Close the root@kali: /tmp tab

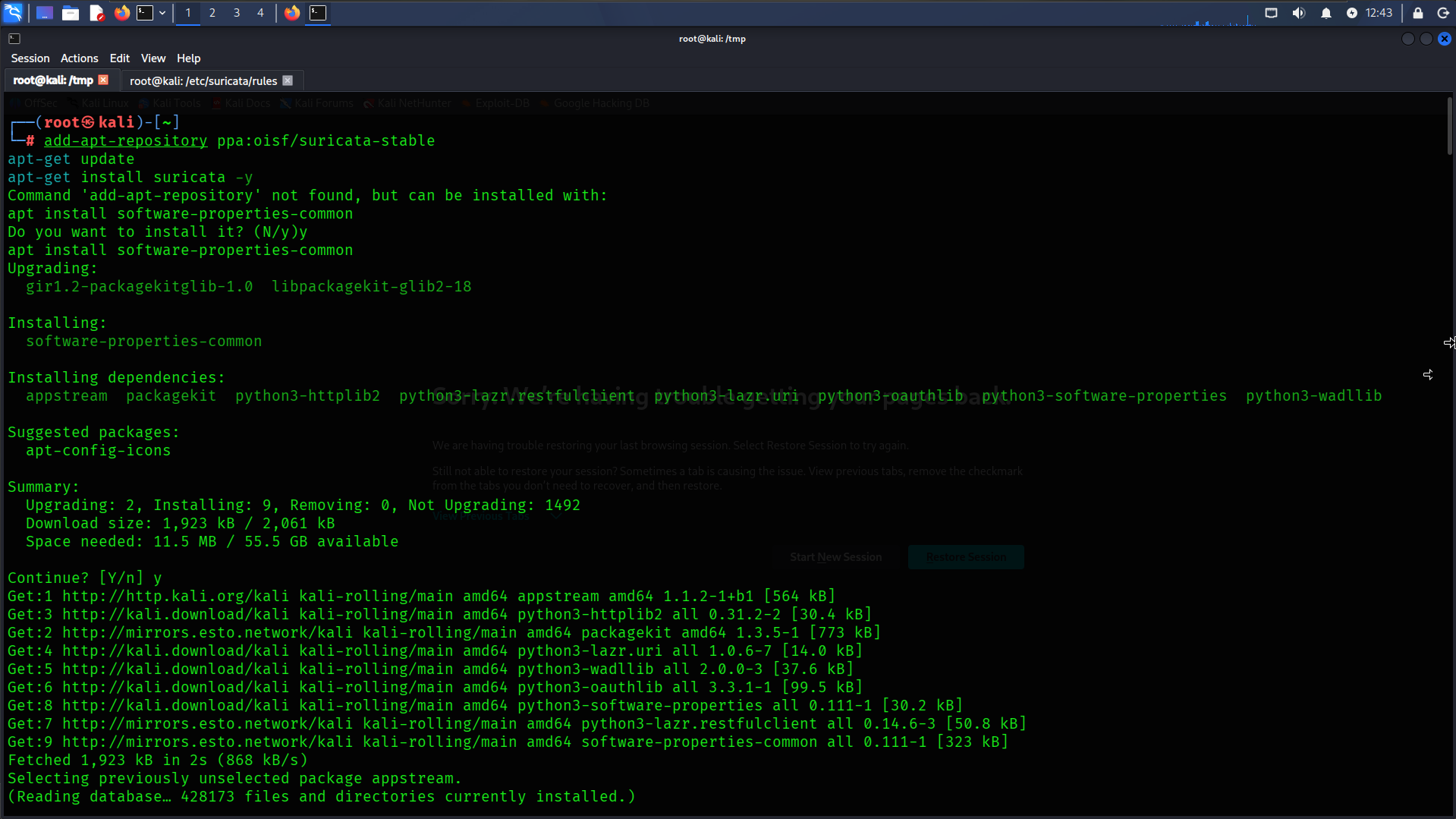[x=104, y=80]
